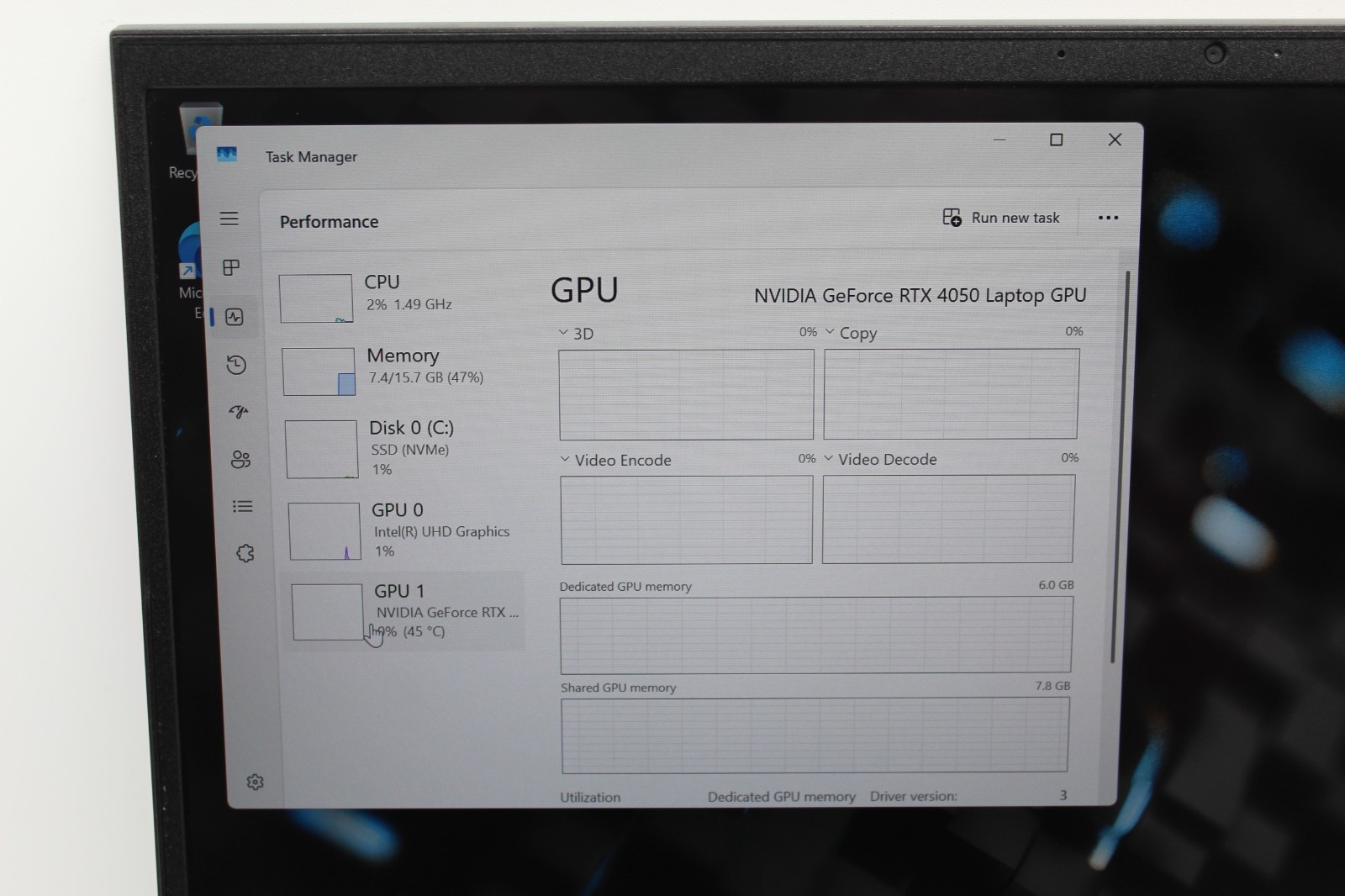Open the Users page icon
This screenshot has height=896, width=1345.
[240, 459]
